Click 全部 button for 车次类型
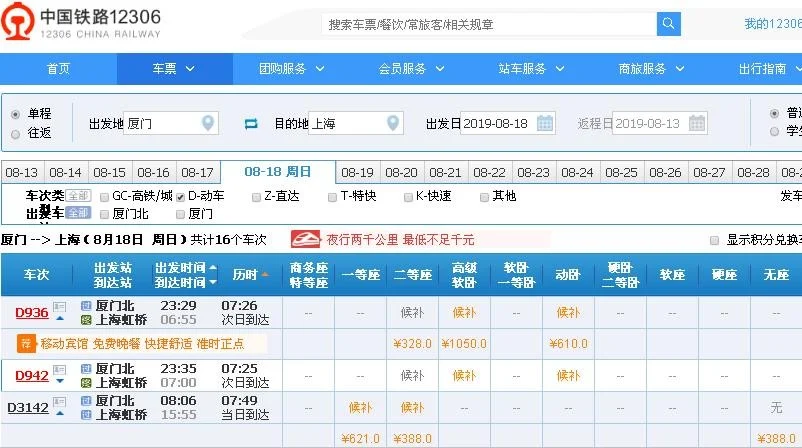This screenshot has width=802, height=448. click(x=79, y=195)
